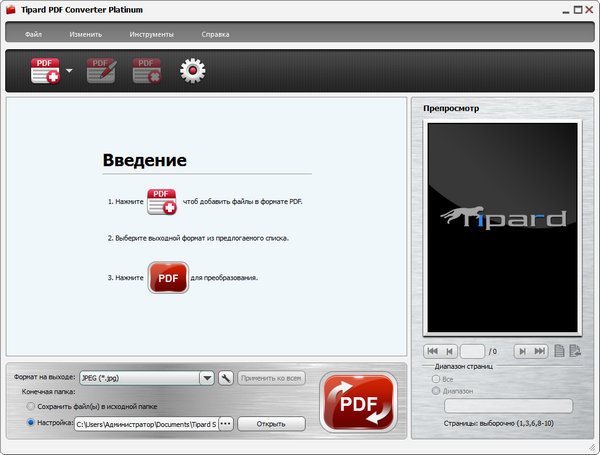This screenshot has height=455, width=600.
Task: Expand the output format dropdown arrow
Action: [x=207, y=378]
